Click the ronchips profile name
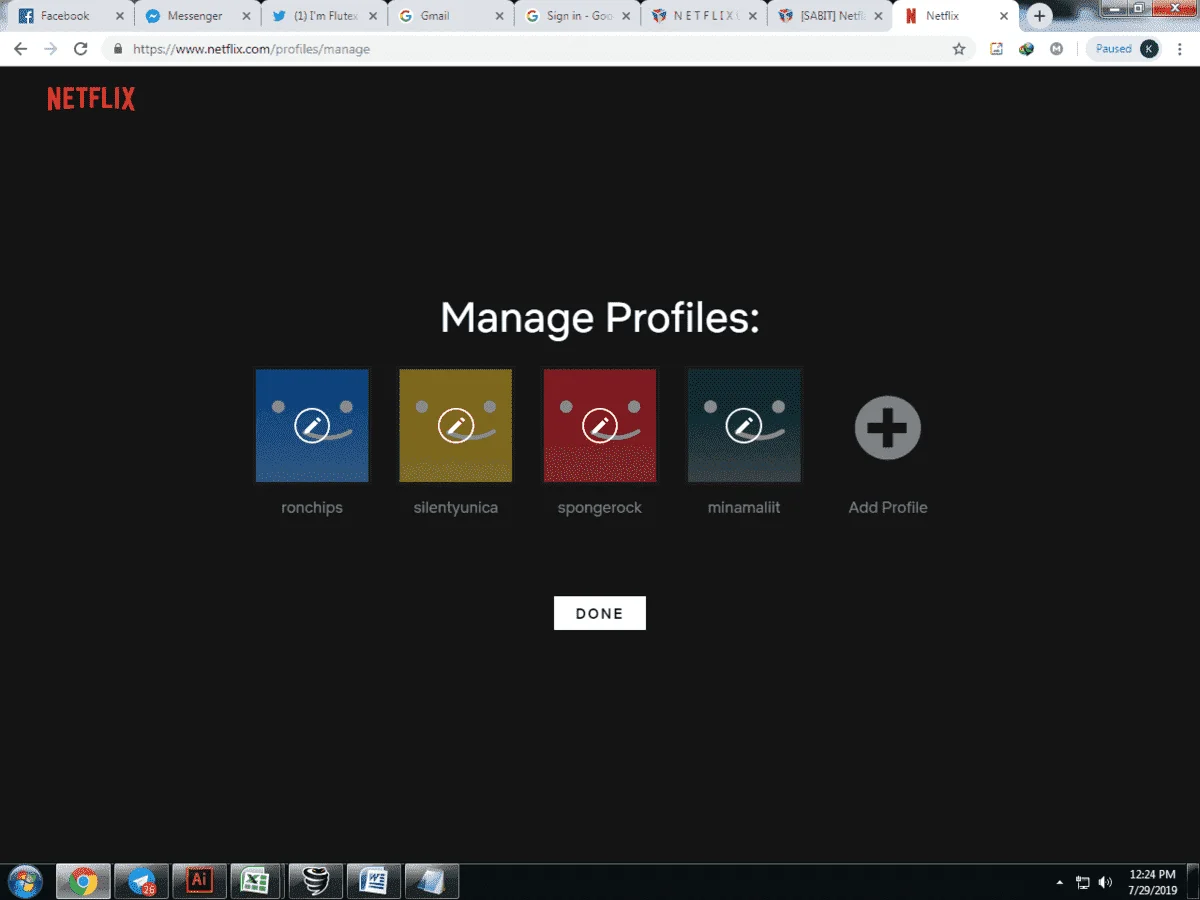 point(312,507)
